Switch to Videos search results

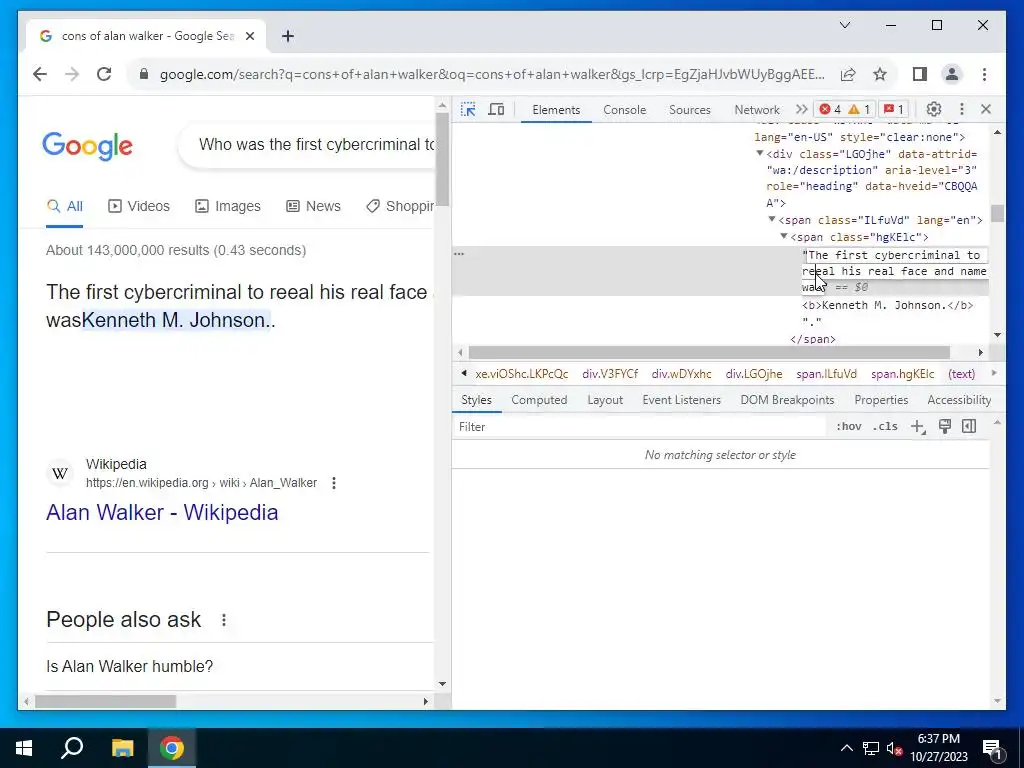[x=138, y=206]
